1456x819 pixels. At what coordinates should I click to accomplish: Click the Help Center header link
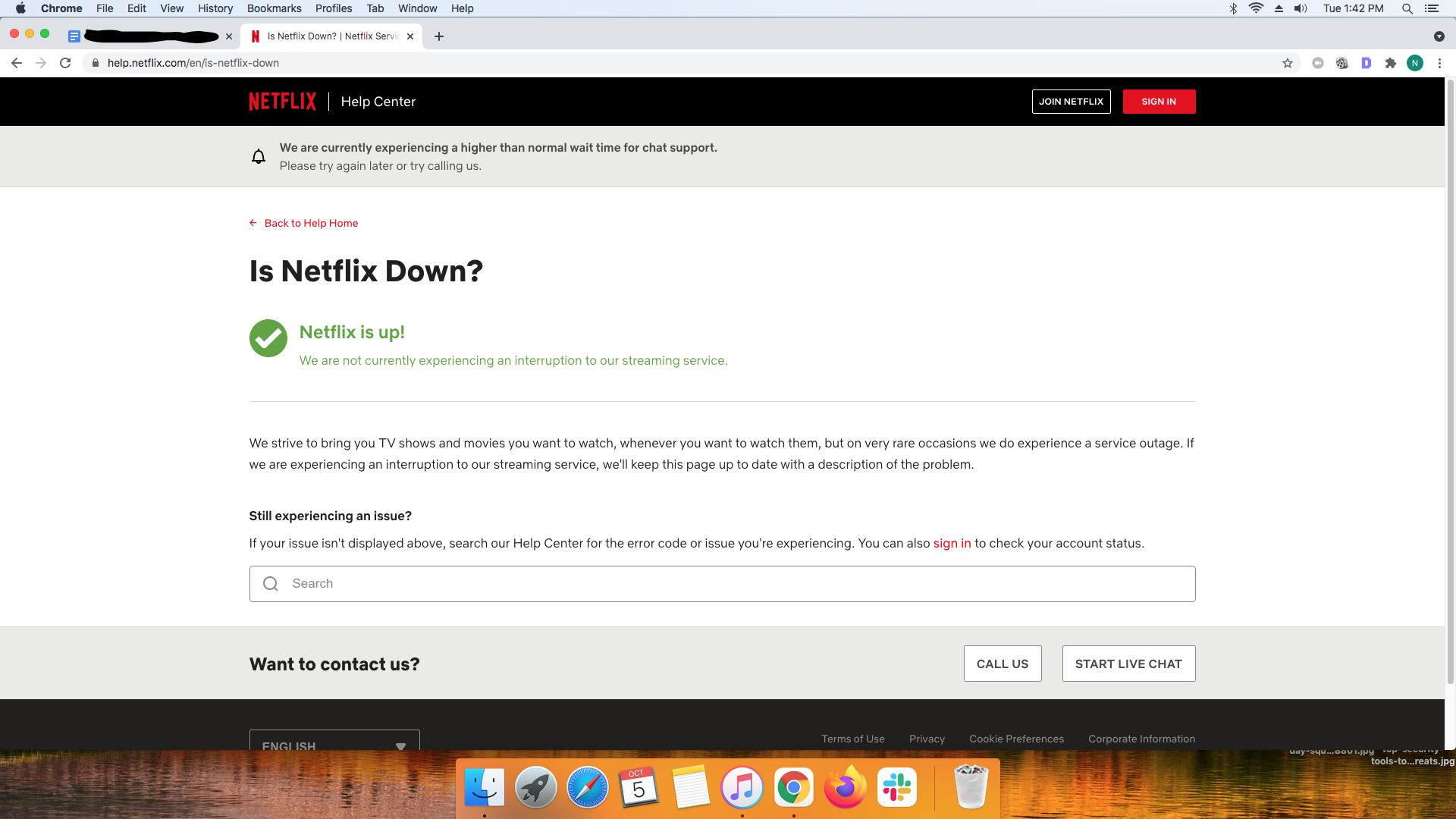coord(378,102)
